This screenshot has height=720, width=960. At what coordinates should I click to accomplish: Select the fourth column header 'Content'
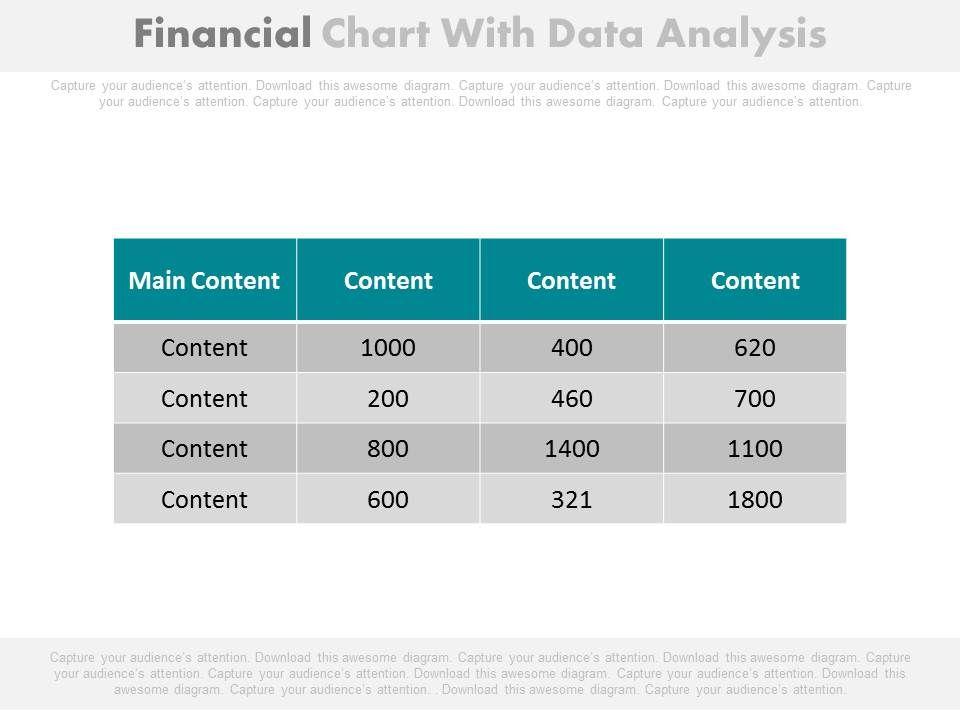[755, 281]
